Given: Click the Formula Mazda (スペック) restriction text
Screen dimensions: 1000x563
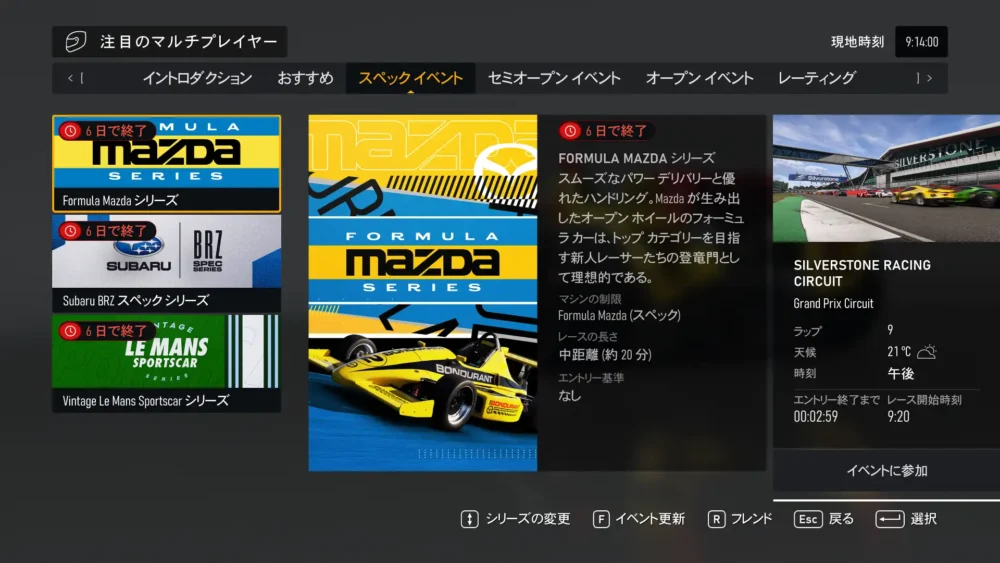Looking at the screenshot, I should 619,316.
